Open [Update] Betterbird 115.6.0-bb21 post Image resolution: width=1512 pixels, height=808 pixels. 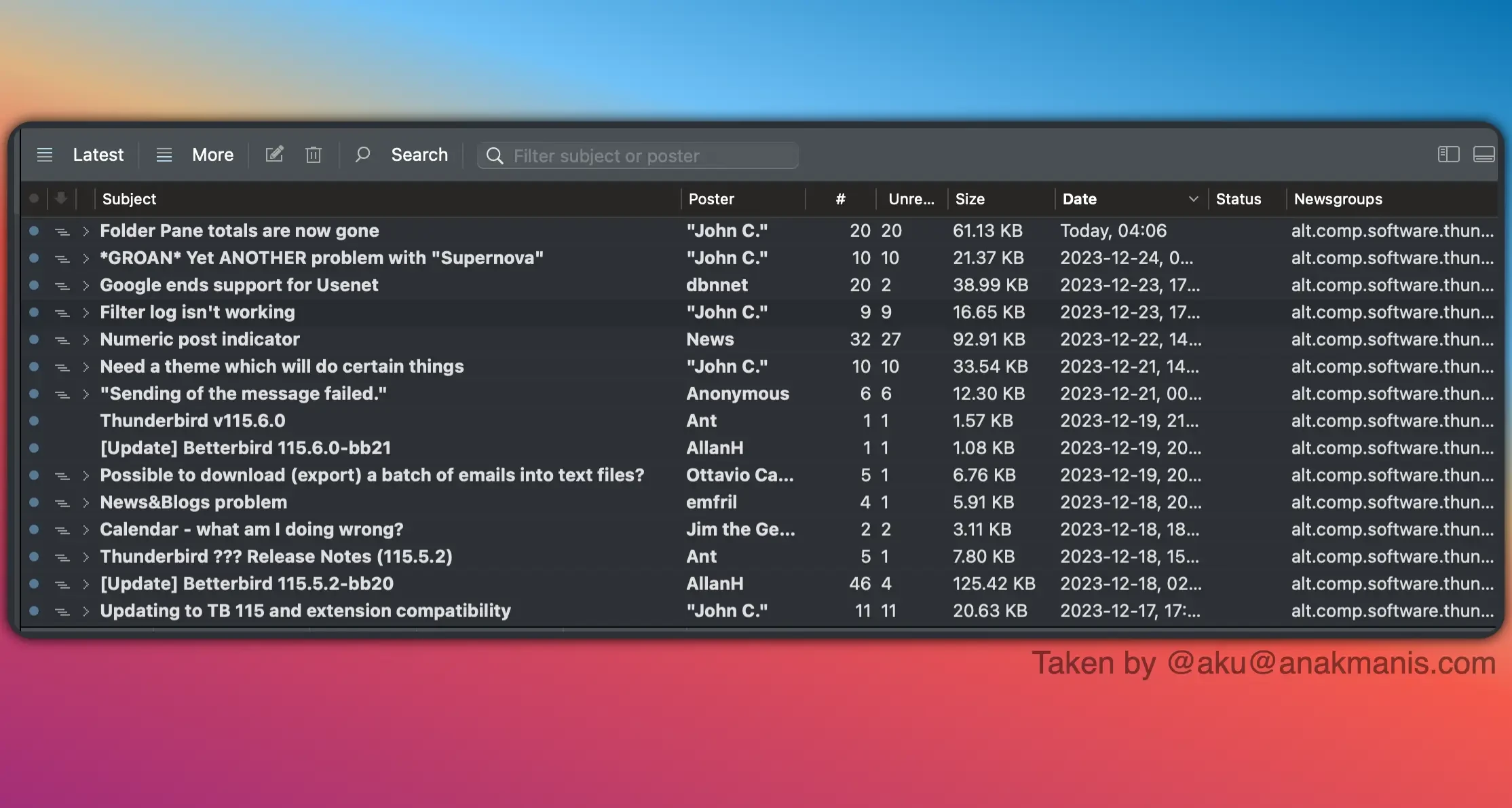[246, 448]
